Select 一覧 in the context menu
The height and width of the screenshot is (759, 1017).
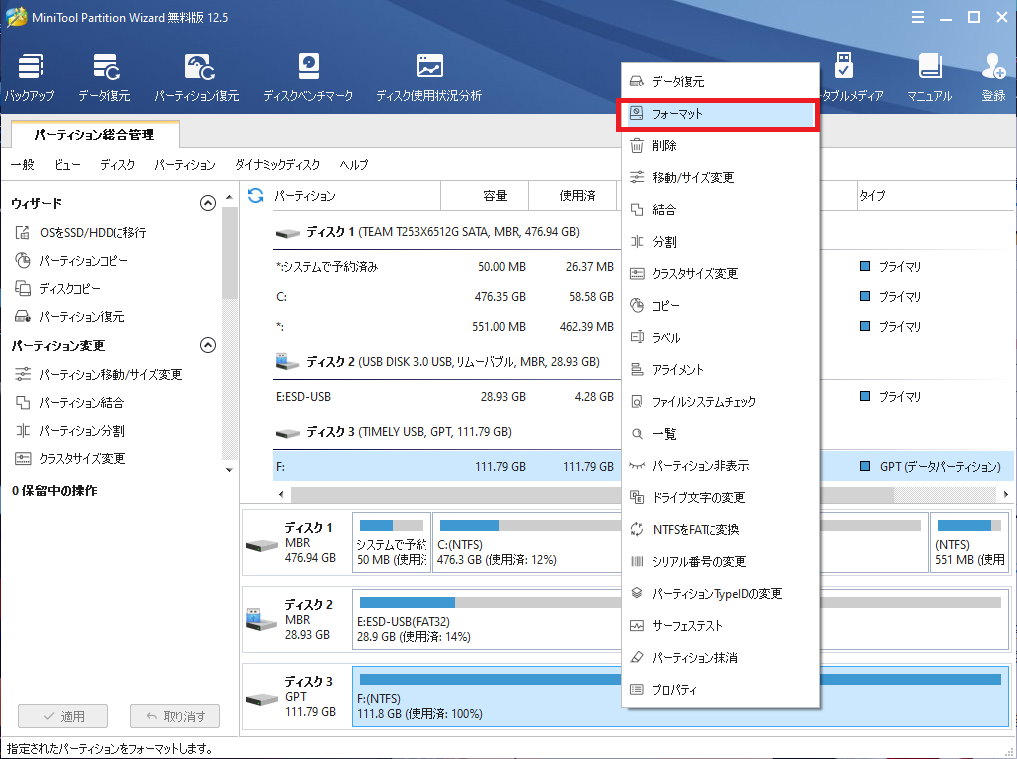click(x=720, y=434)
